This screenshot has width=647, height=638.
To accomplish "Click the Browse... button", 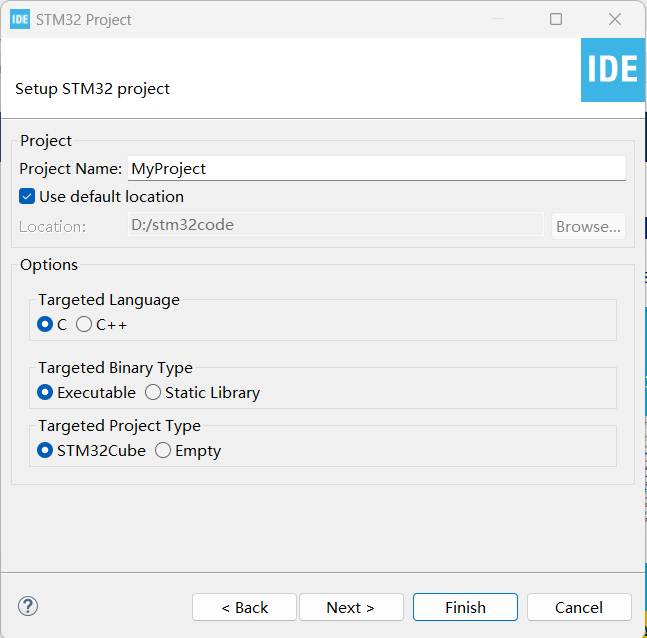I will pos(588,226).
